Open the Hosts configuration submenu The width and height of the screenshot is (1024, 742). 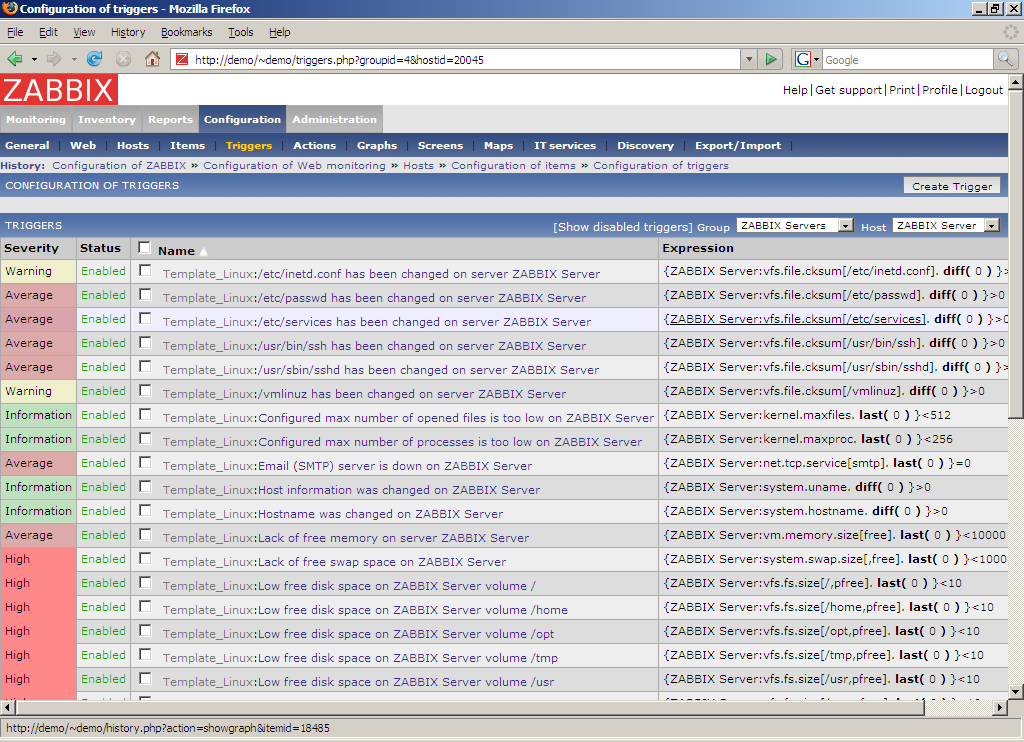pos(133,146)
